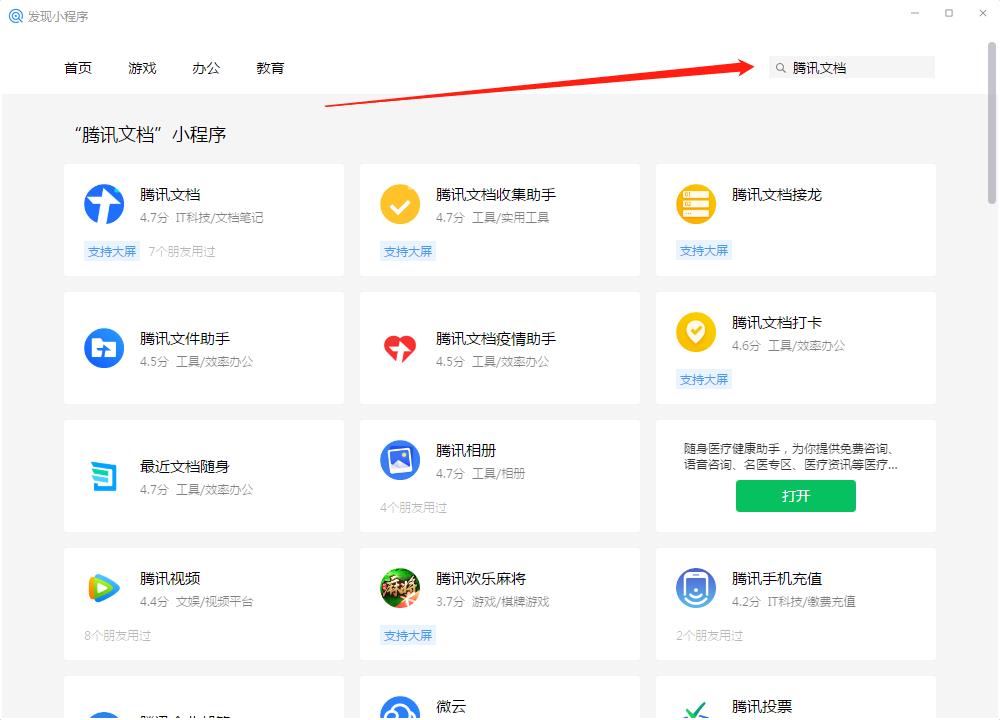The image size is (1000, 720).
Task: Select the 腾讯投票 title text
Action: pos(762,707)
